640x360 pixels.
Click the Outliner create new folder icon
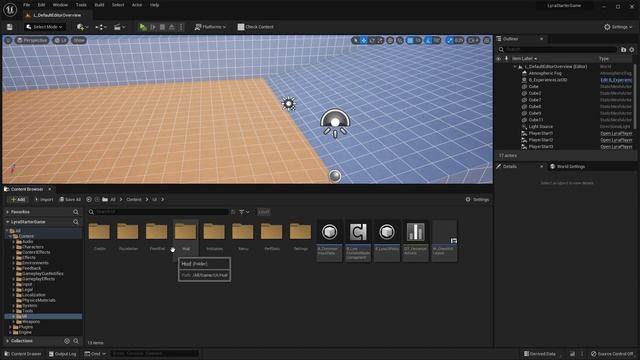623,49
